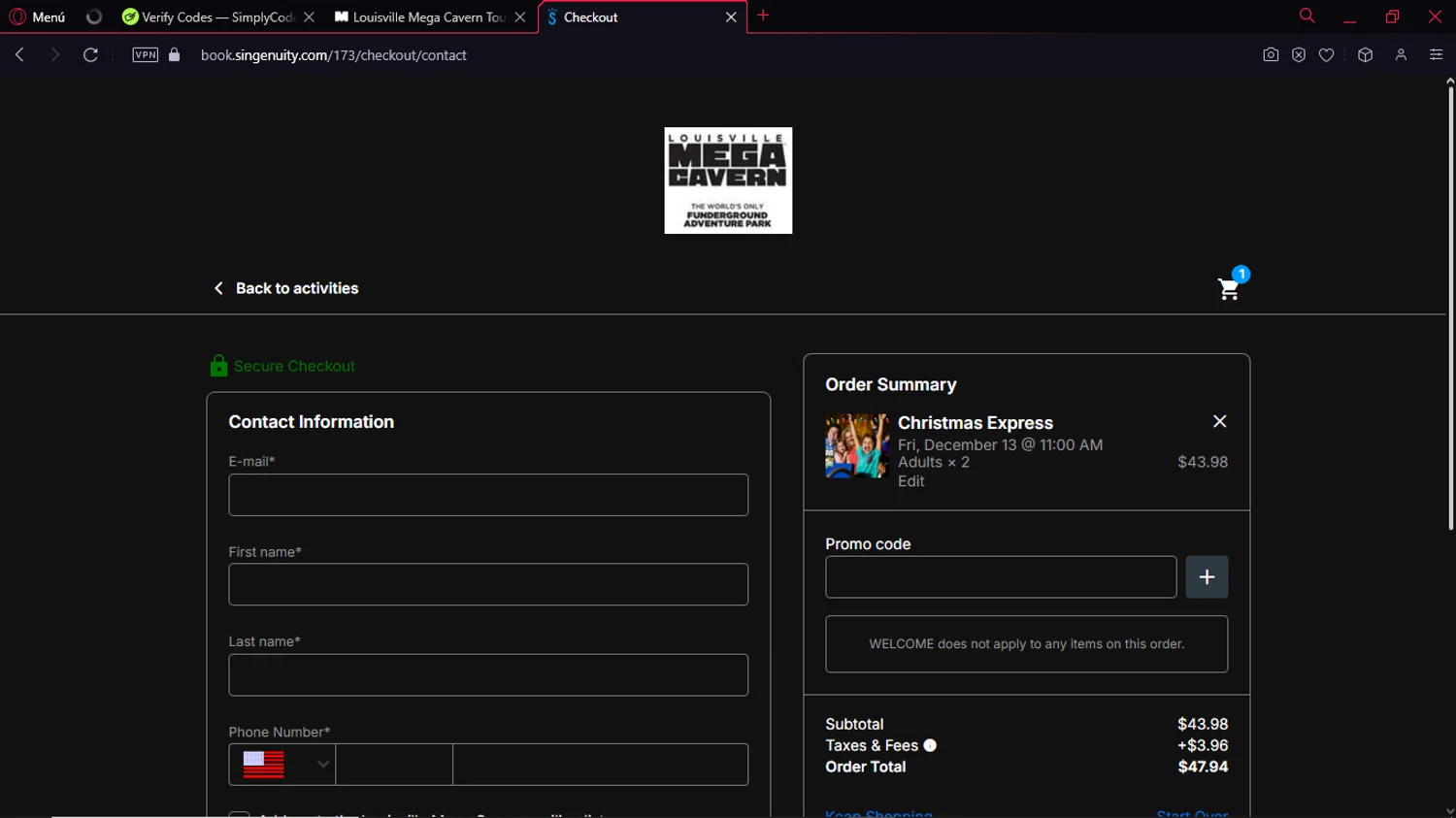Go forward to next page
The height and width of the screenshot is (818, 1456).
coord(55,54)
